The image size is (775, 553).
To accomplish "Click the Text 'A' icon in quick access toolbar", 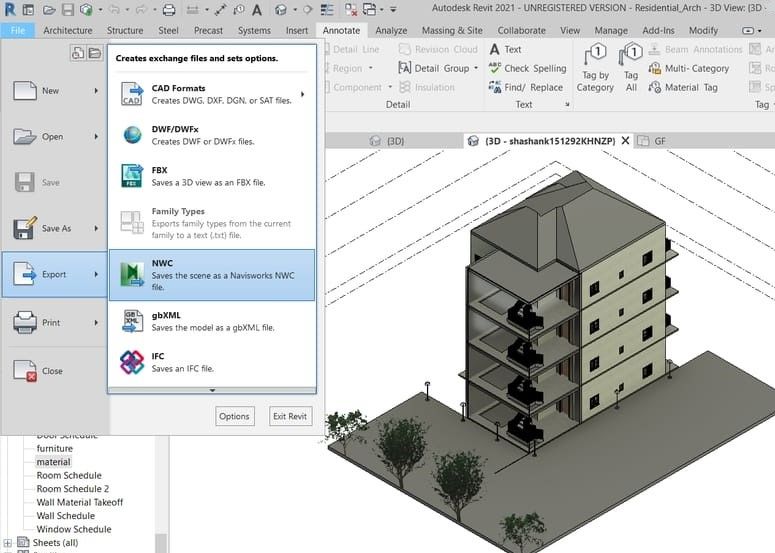I will (257, 9).
